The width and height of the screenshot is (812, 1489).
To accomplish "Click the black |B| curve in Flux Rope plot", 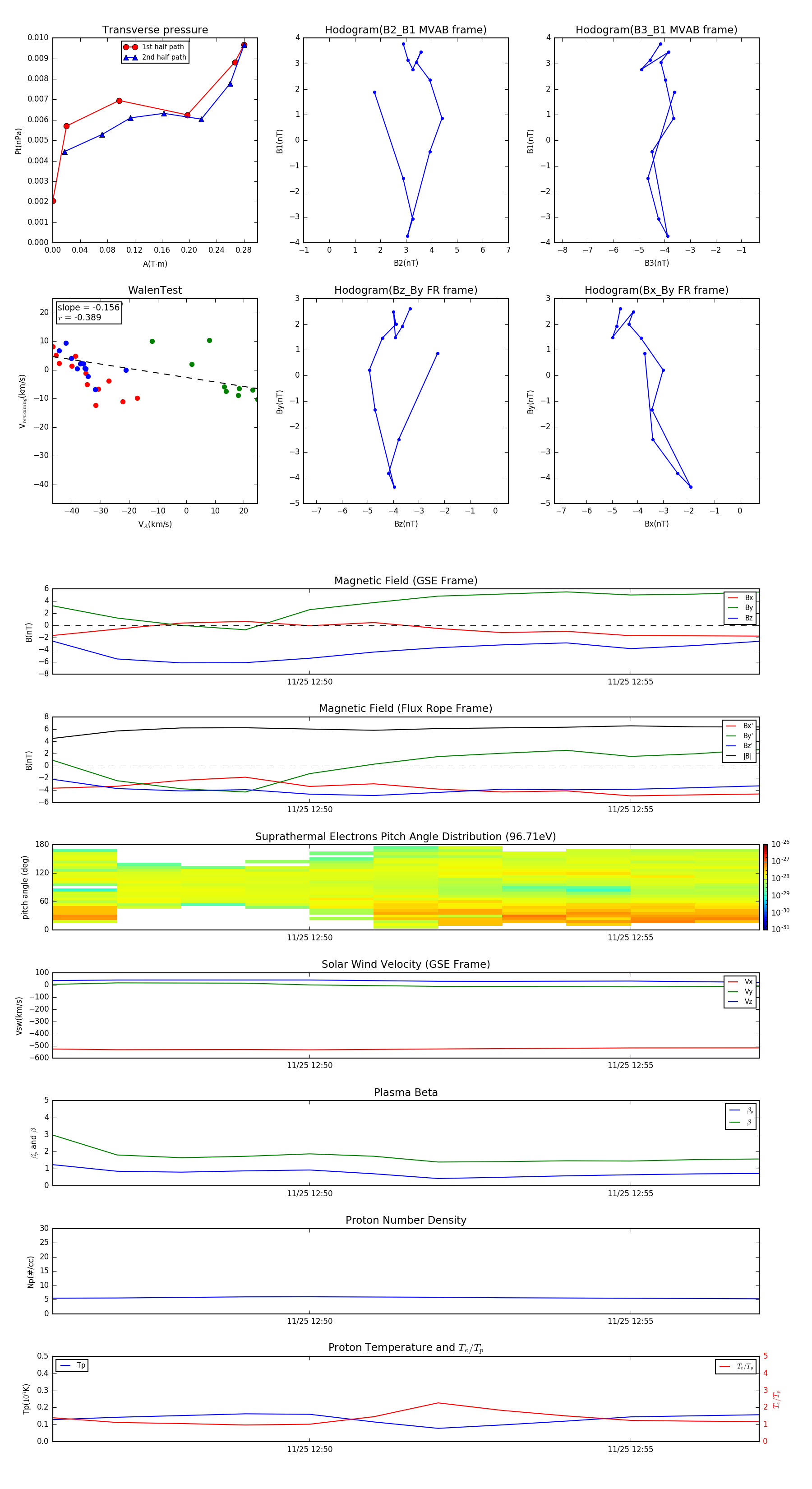I will click(406, 730).
